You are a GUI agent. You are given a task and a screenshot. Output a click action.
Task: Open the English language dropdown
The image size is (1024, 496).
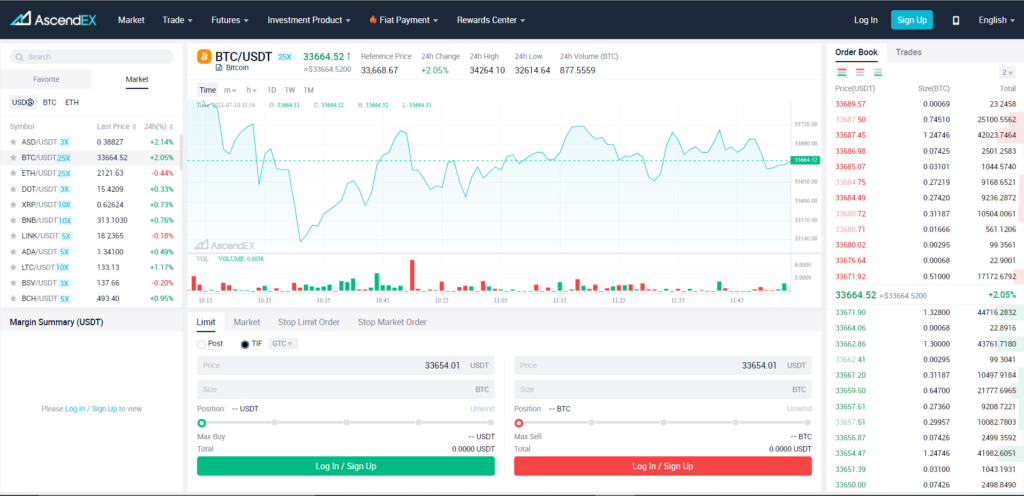997,20
